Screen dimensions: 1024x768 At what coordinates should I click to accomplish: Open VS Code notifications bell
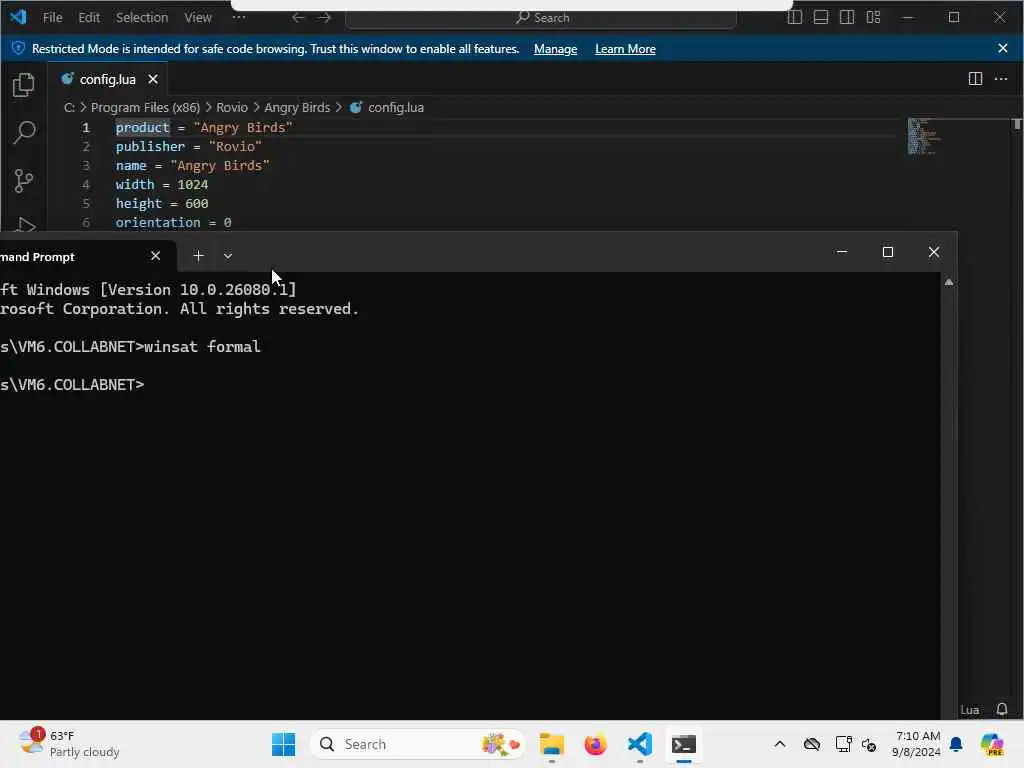1002,709
